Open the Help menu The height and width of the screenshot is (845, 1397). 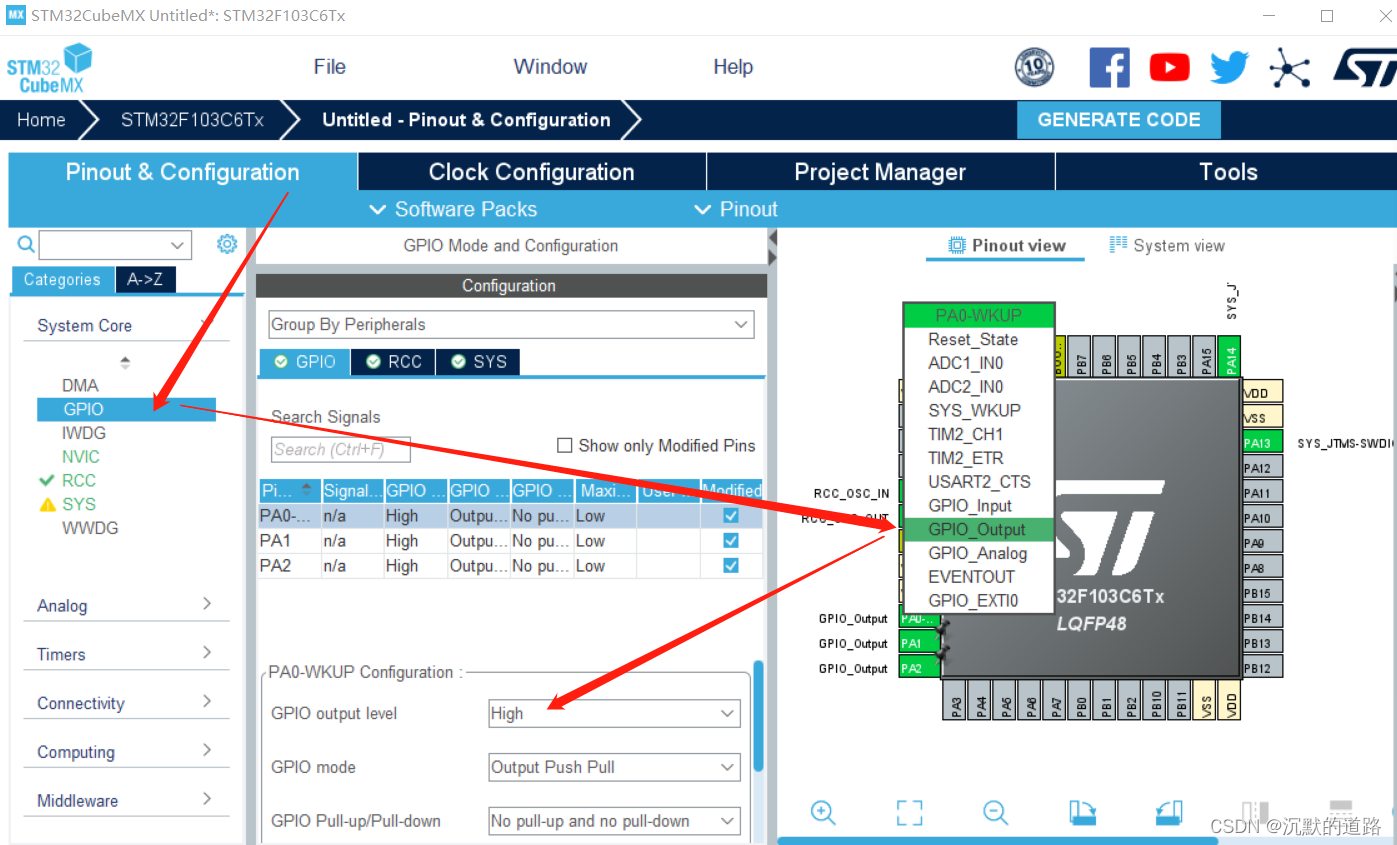tap(733, 67)
